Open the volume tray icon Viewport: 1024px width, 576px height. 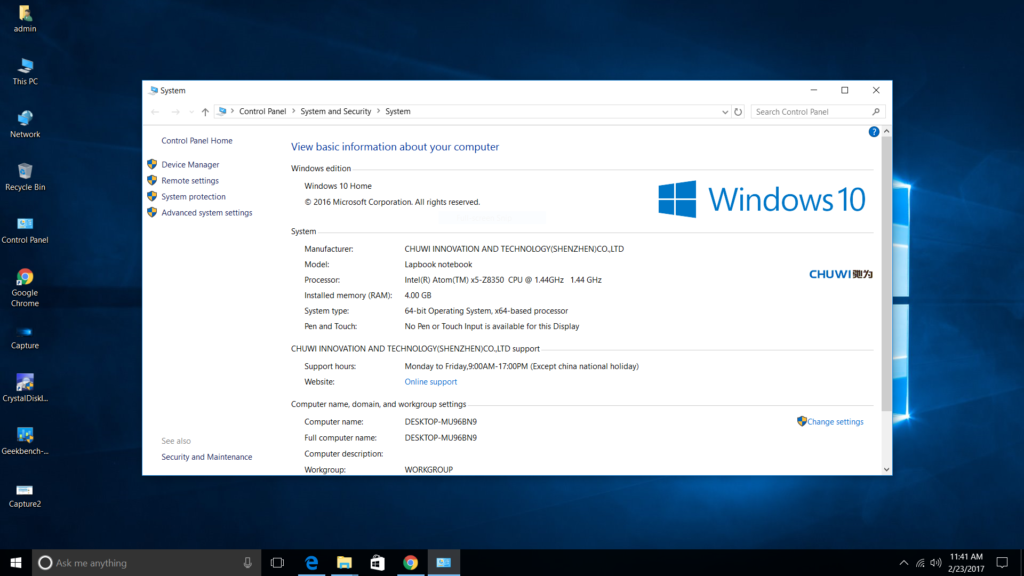tap(936, 562)
